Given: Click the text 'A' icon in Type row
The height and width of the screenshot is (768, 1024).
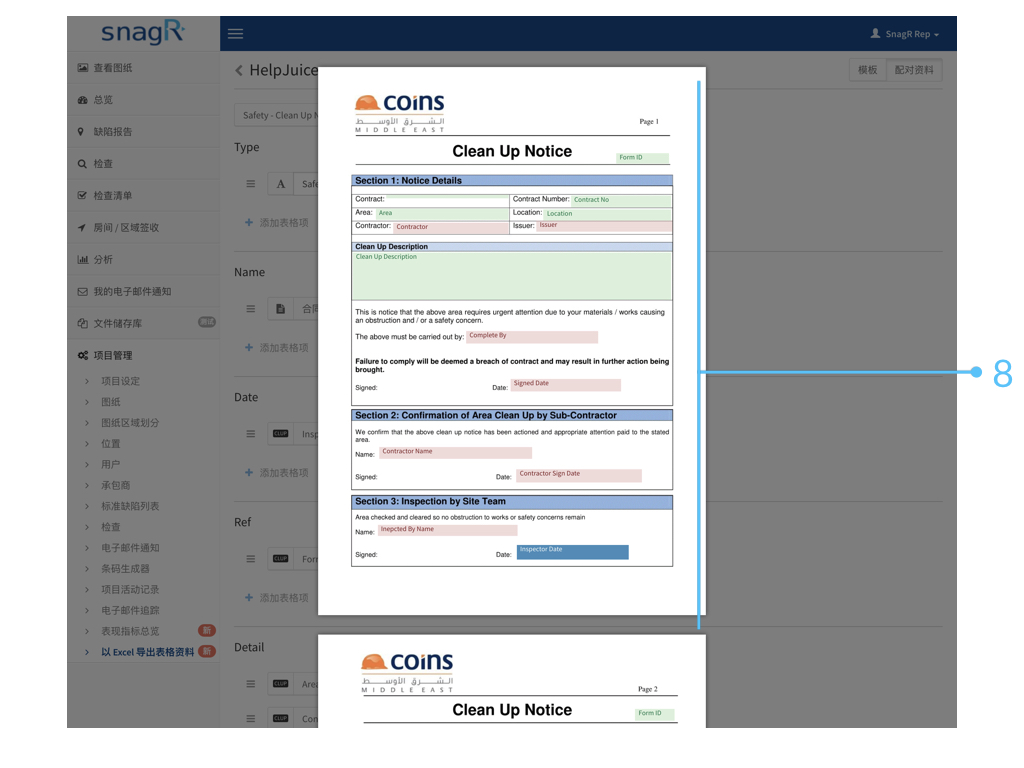Looking at the screenshot, I should (x=281, y=184).
